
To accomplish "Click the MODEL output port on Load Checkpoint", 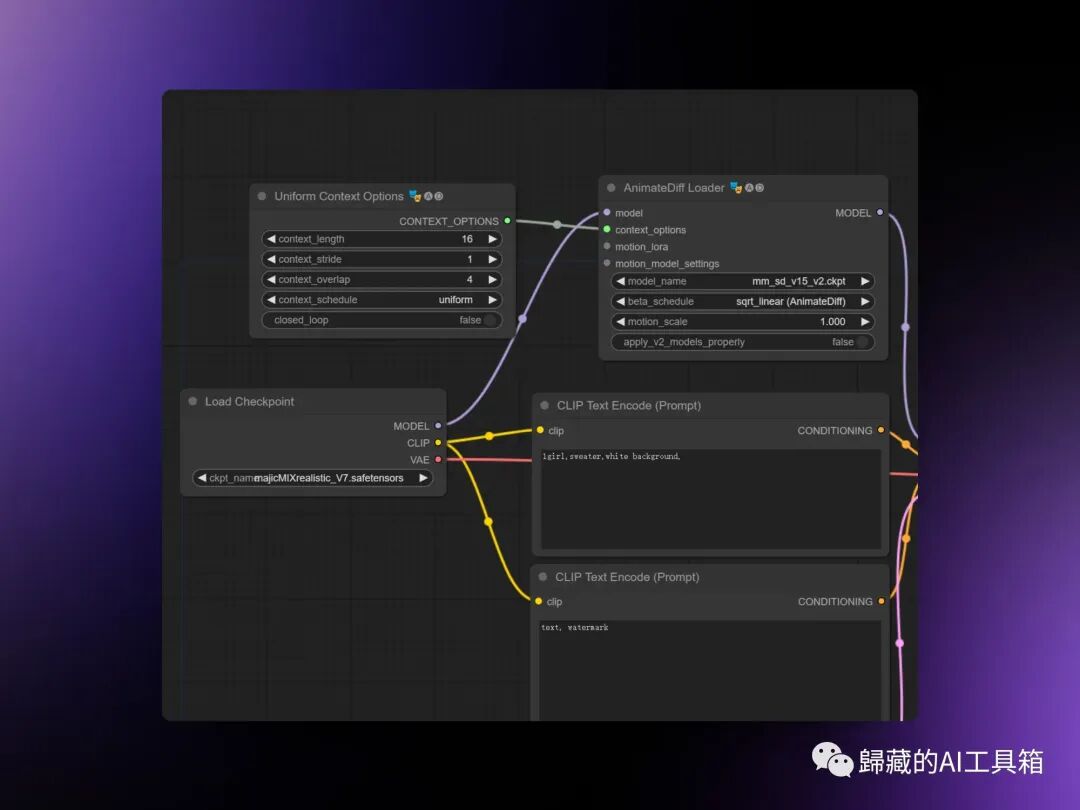I will [438, 426].
